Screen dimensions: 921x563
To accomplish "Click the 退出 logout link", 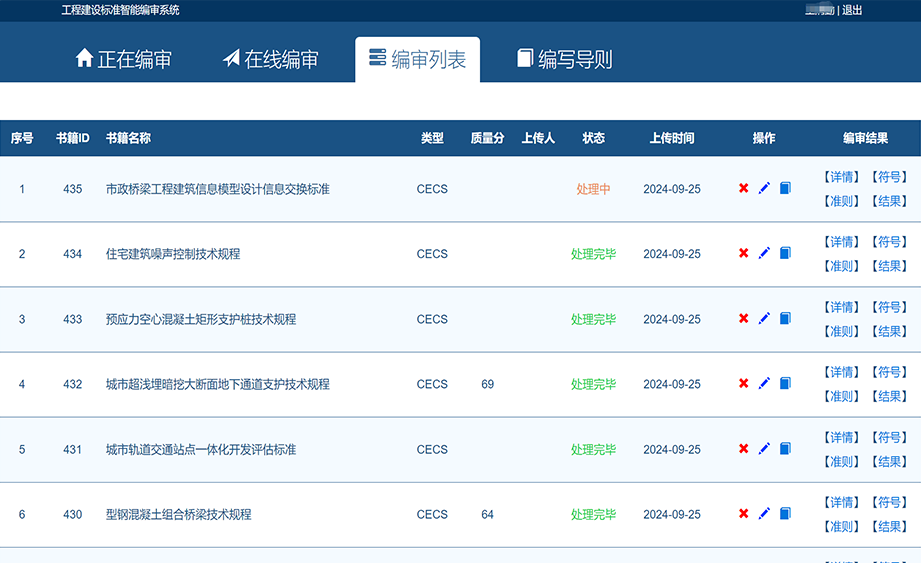I will pyautogui.click(x=852, y=10).
